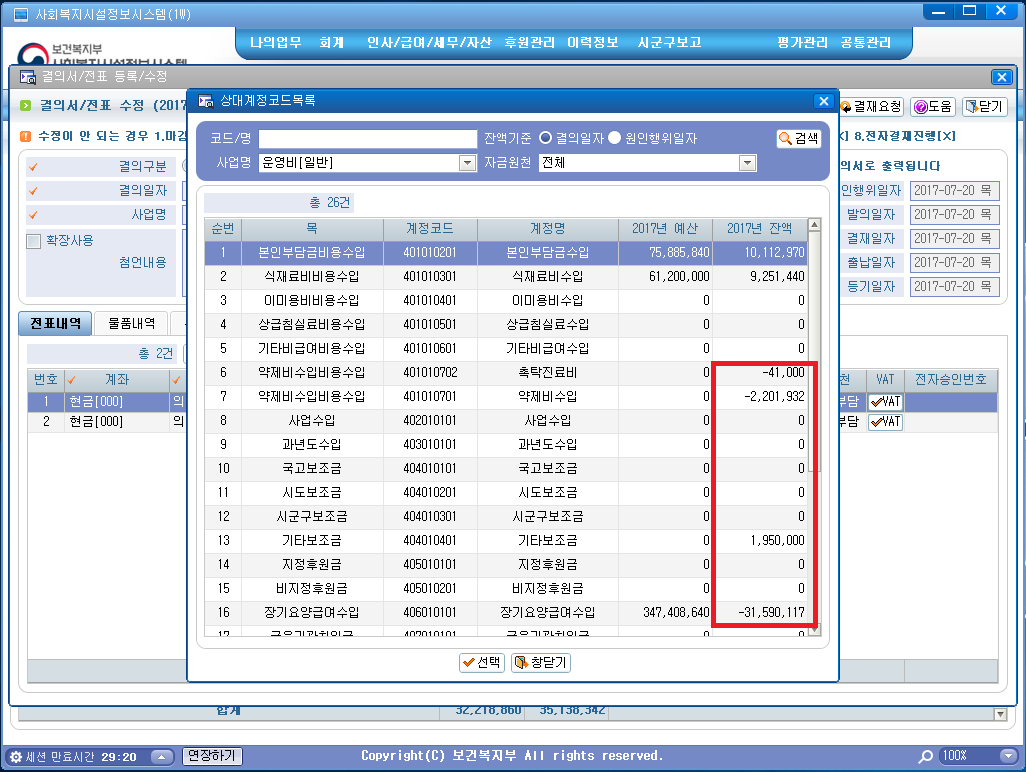Select the 결의일자 radio option
Screen dimensions: 1026x772
[546, 138]
